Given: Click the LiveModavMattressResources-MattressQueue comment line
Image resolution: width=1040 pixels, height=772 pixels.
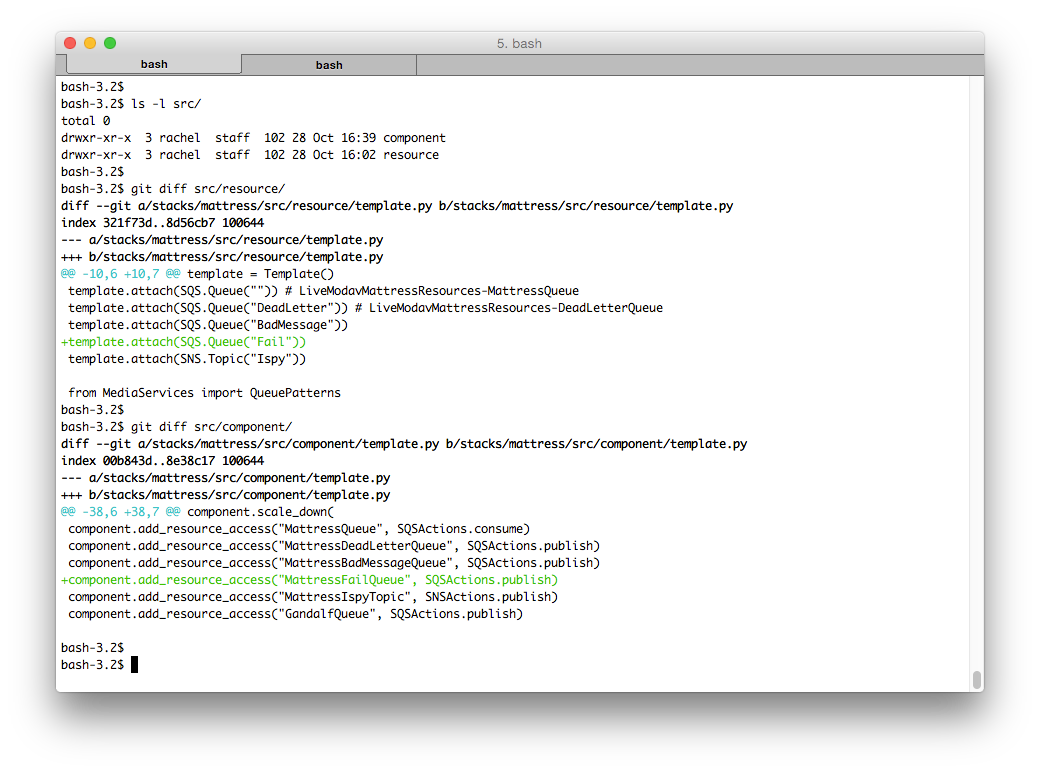Looking at the screenshot, I should coord(323,291).
